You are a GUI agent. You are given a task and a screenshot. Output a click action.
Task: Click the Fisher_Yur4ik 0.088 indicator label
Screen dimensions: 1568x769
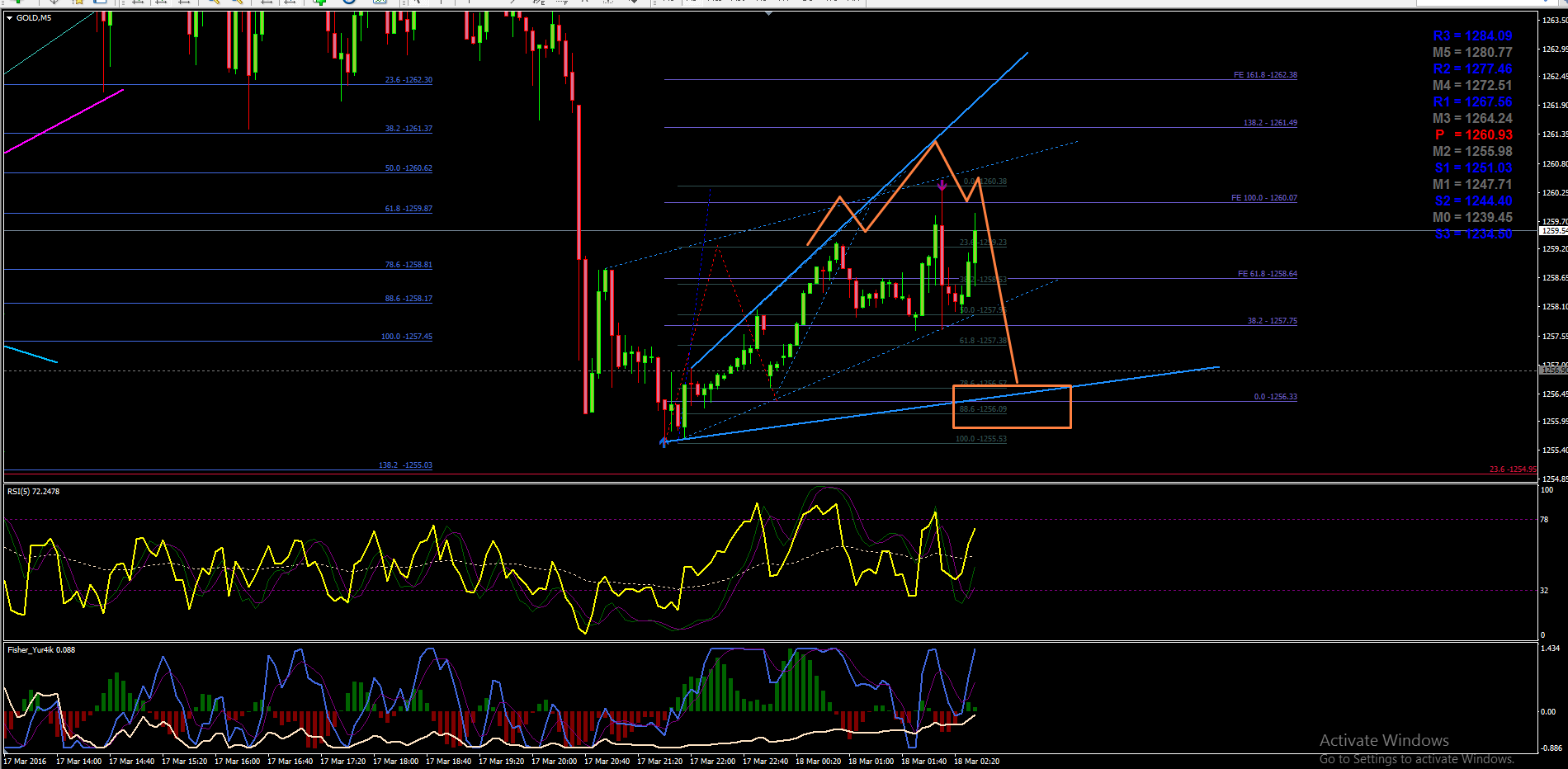tap(41, 649)
